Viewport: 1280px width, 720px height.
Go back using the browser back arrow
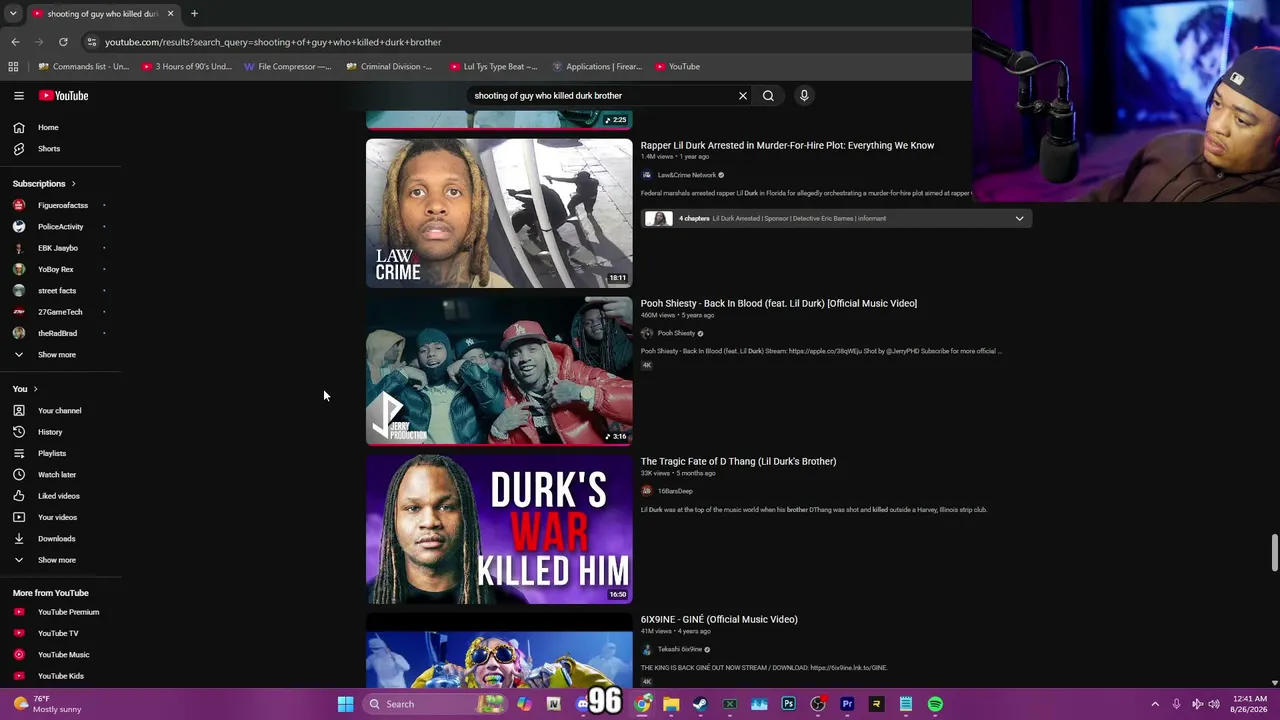[x=15, y=42]
